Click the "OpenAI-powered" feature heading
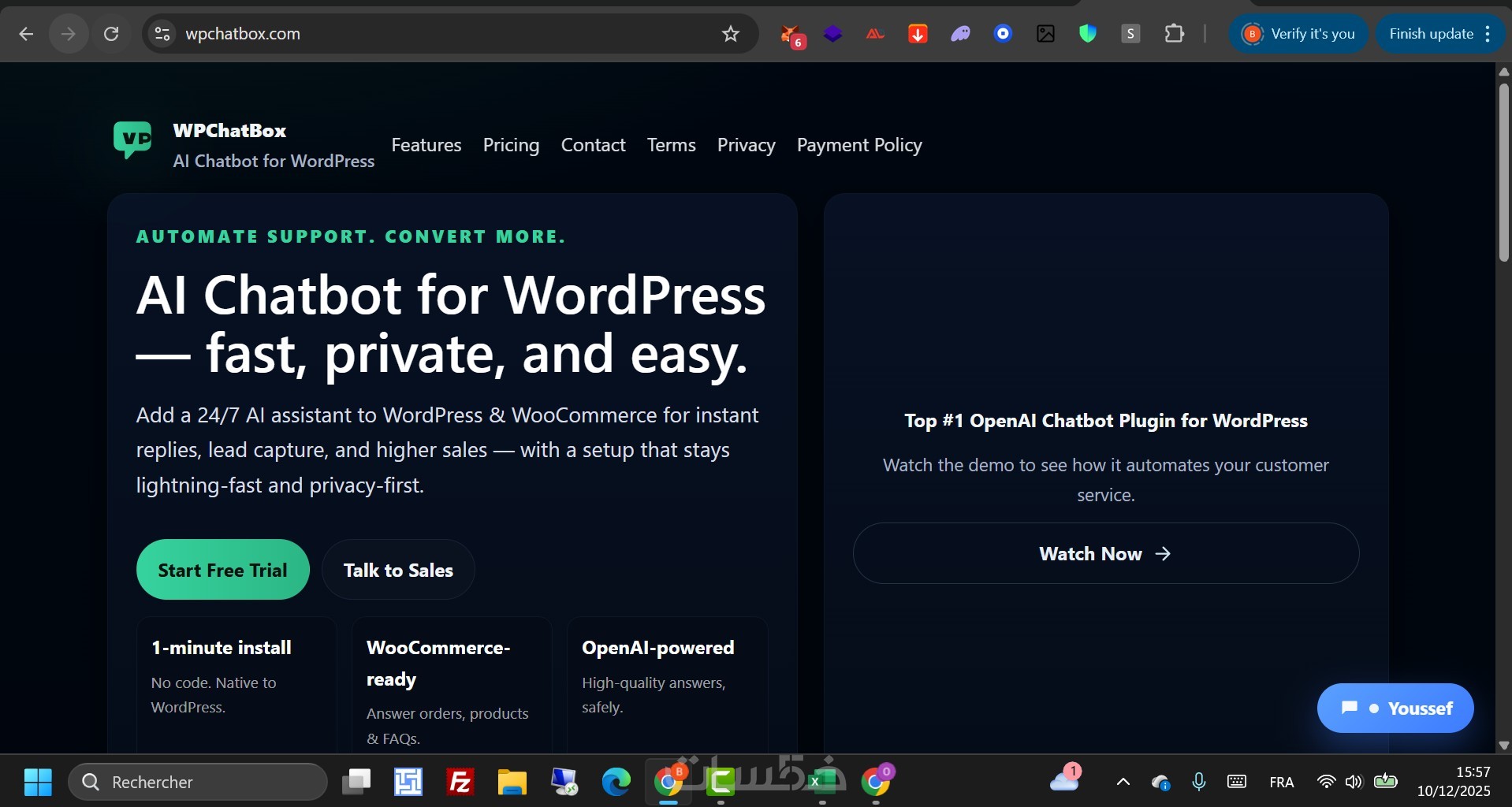 coord(658,648)
